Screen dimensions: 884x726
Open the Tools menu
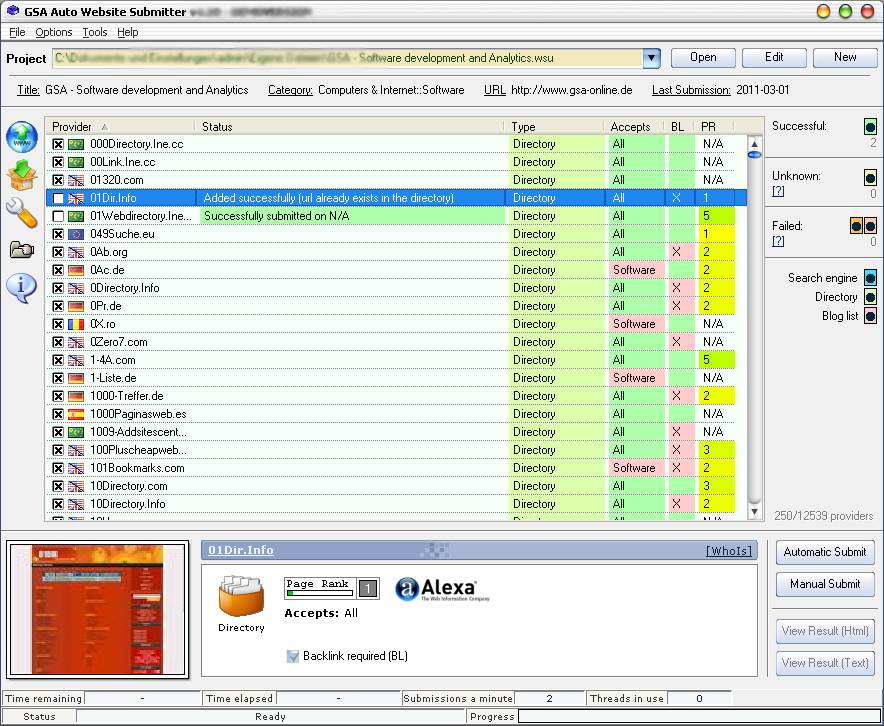pos(94,32)
